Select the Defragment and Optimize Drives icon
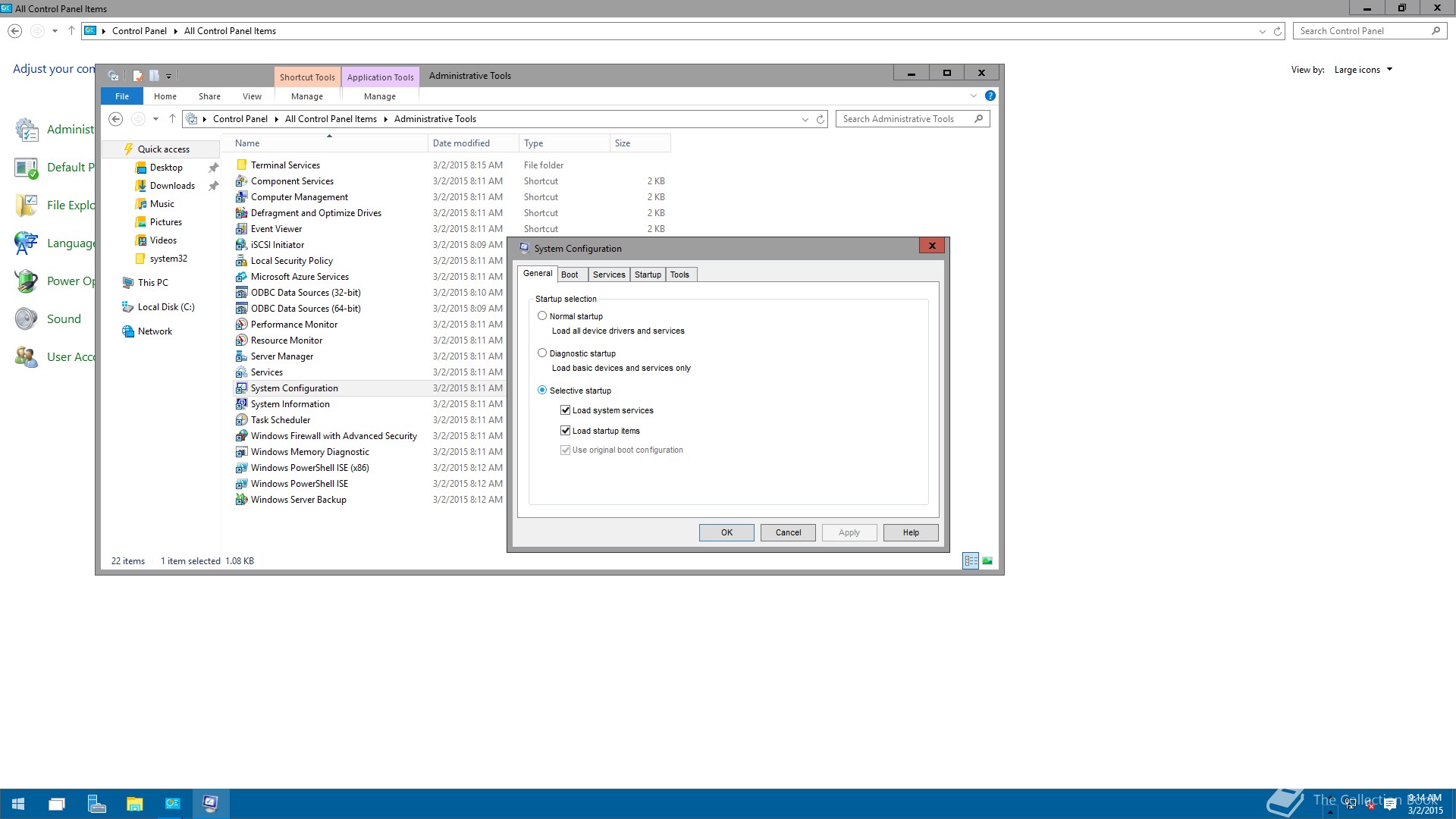 (x=241, y=213)
